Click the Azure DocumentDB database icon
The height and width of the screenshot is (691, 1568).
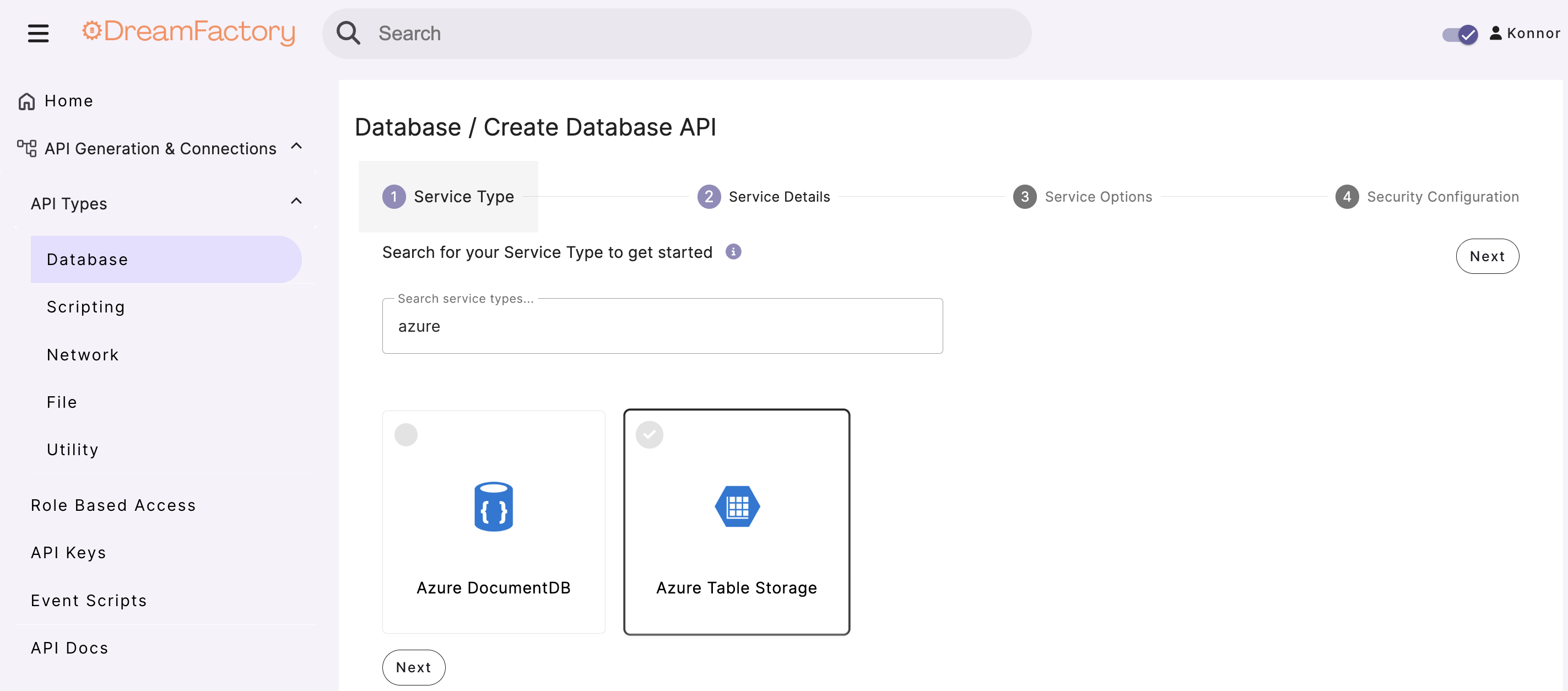(x=493, y=506)
